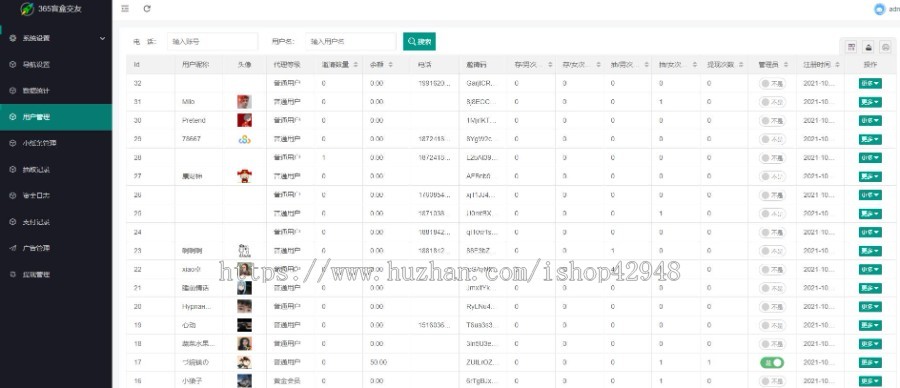Click the admin avatar icon at top right
Image resolution: width=900 pixels, height=388 pixels.
pyautogui.click(x=879, y=9)
